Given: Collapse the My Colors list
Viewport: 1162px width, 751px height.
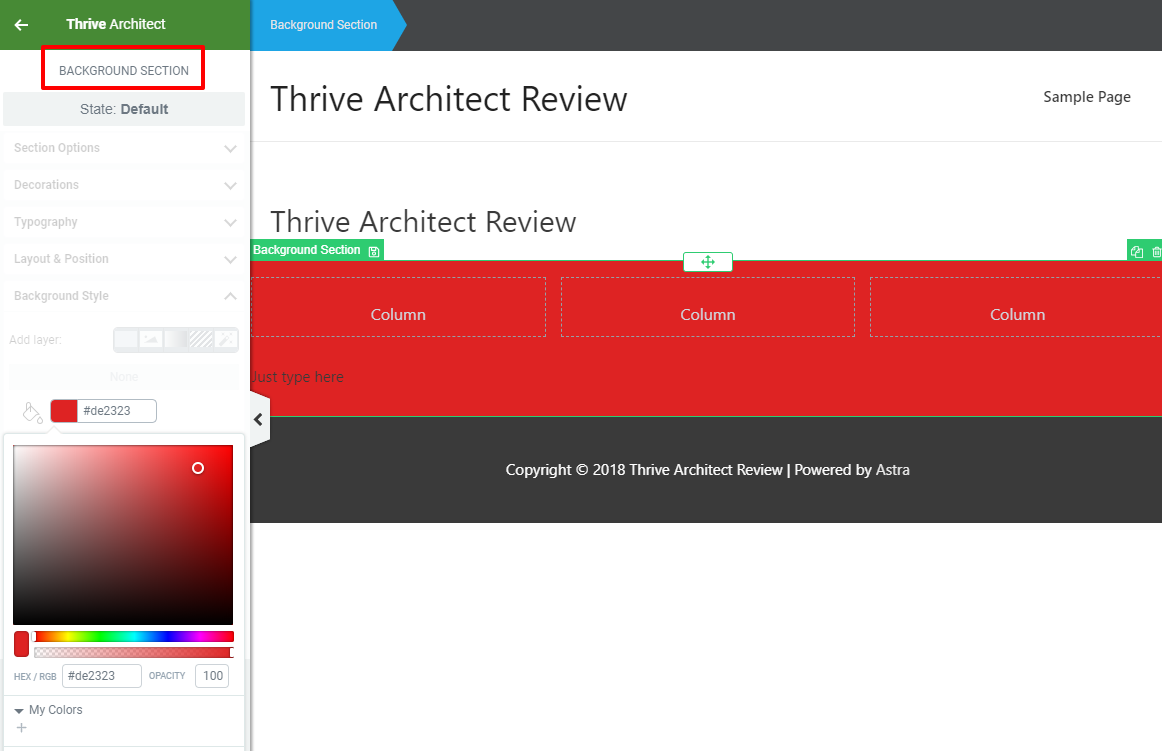Looking at the screenshot, I should [x=19, y=710].
